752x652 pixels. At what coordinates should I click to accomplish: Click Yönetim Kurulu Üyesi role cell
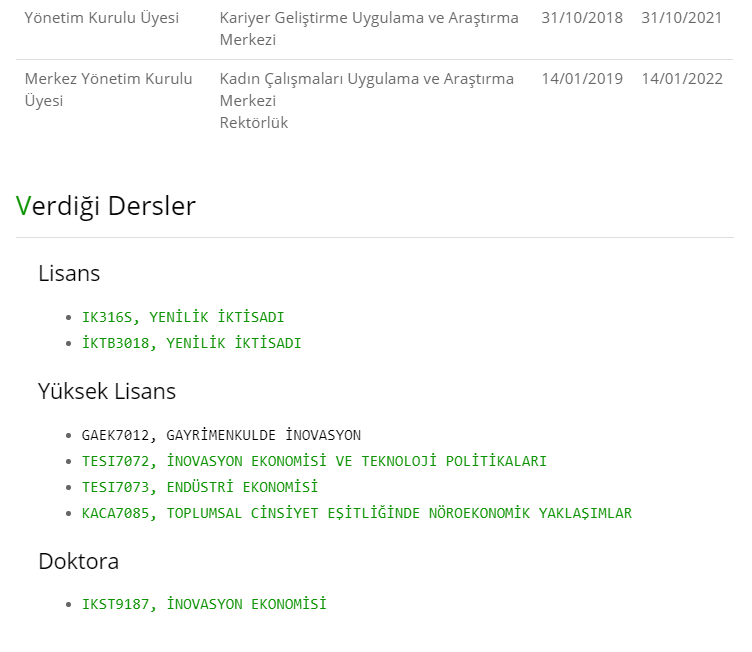pos(102,18)
